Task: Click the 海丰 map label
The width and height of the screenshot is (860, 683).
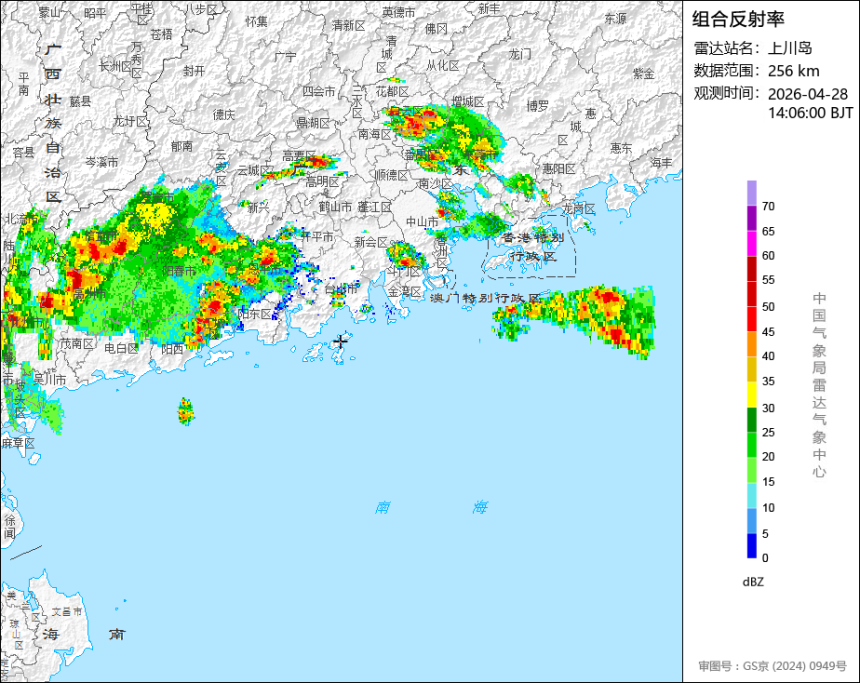Action: 661,162
